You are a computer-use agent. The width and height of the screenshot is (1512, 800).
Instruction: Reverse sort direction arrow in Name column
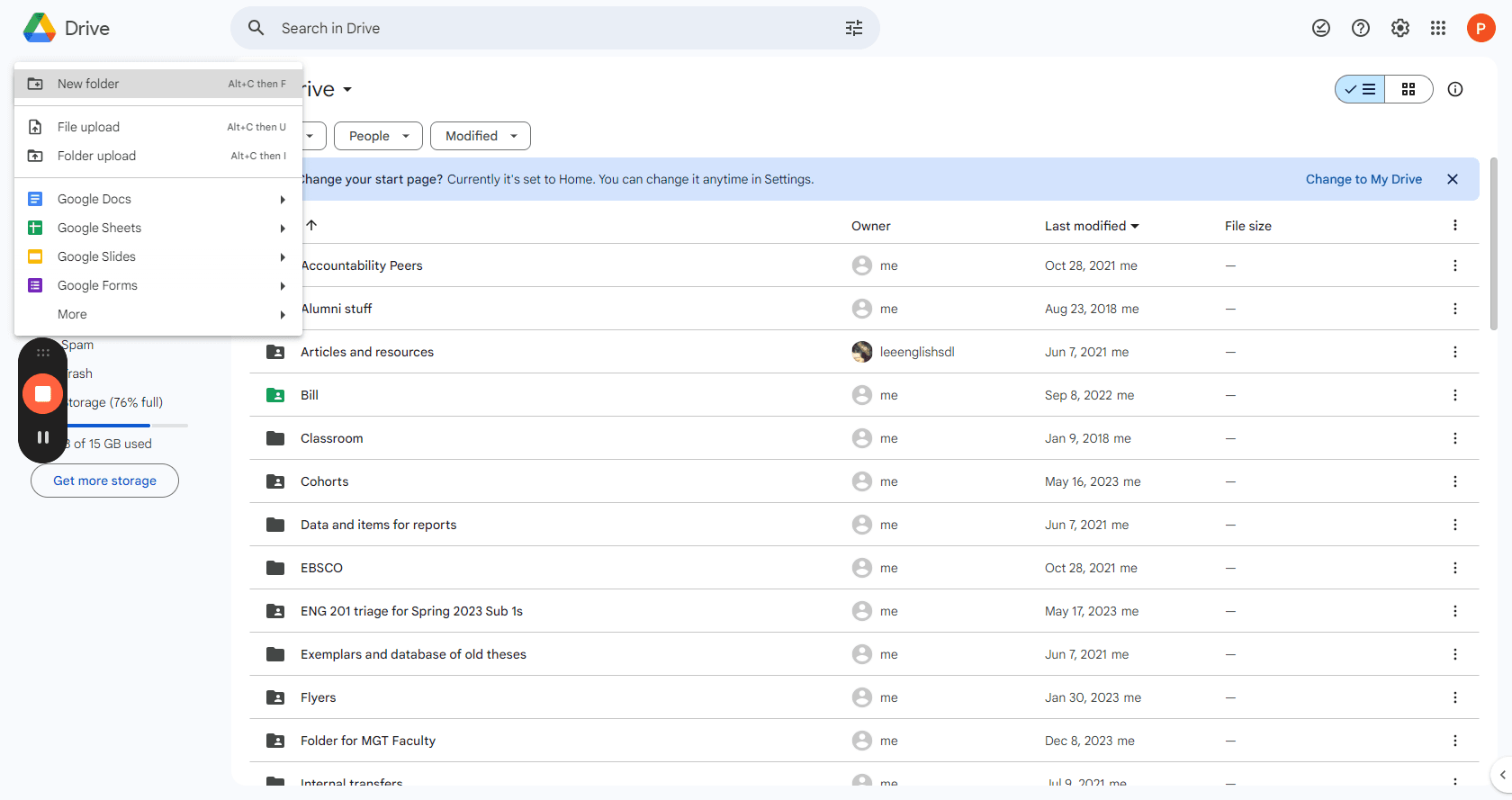point(311,225)
